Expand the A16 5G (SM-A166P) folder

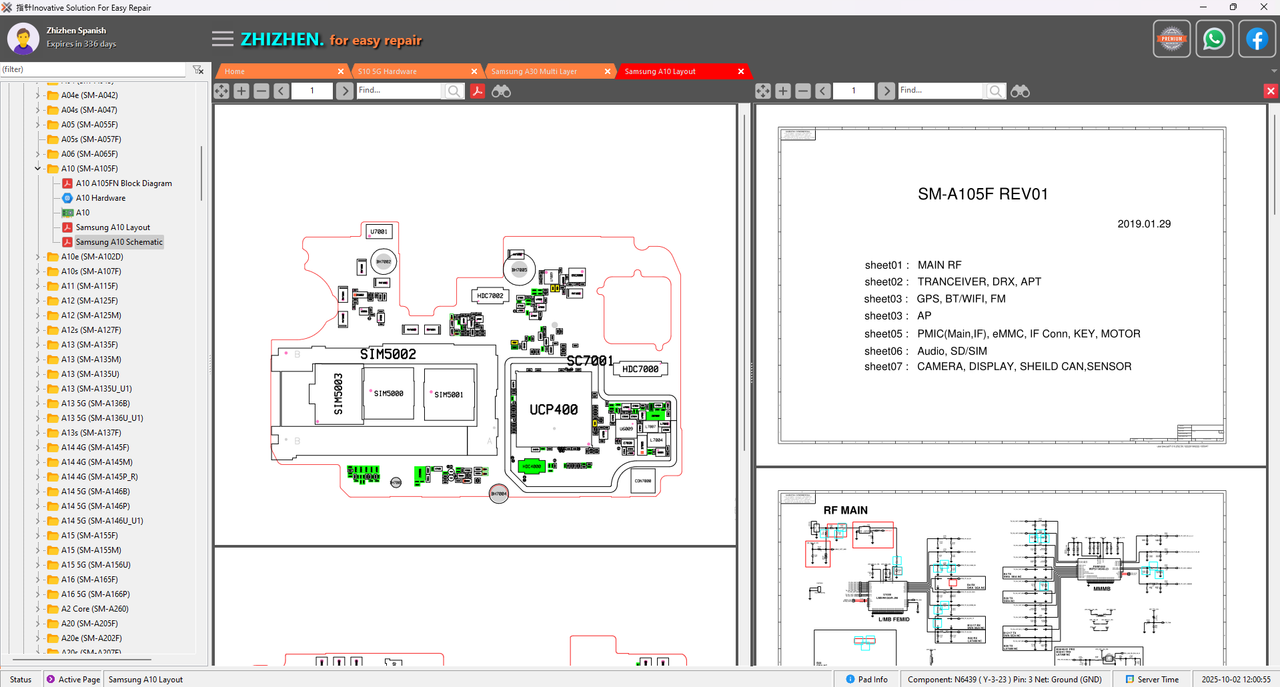(38, 594)
